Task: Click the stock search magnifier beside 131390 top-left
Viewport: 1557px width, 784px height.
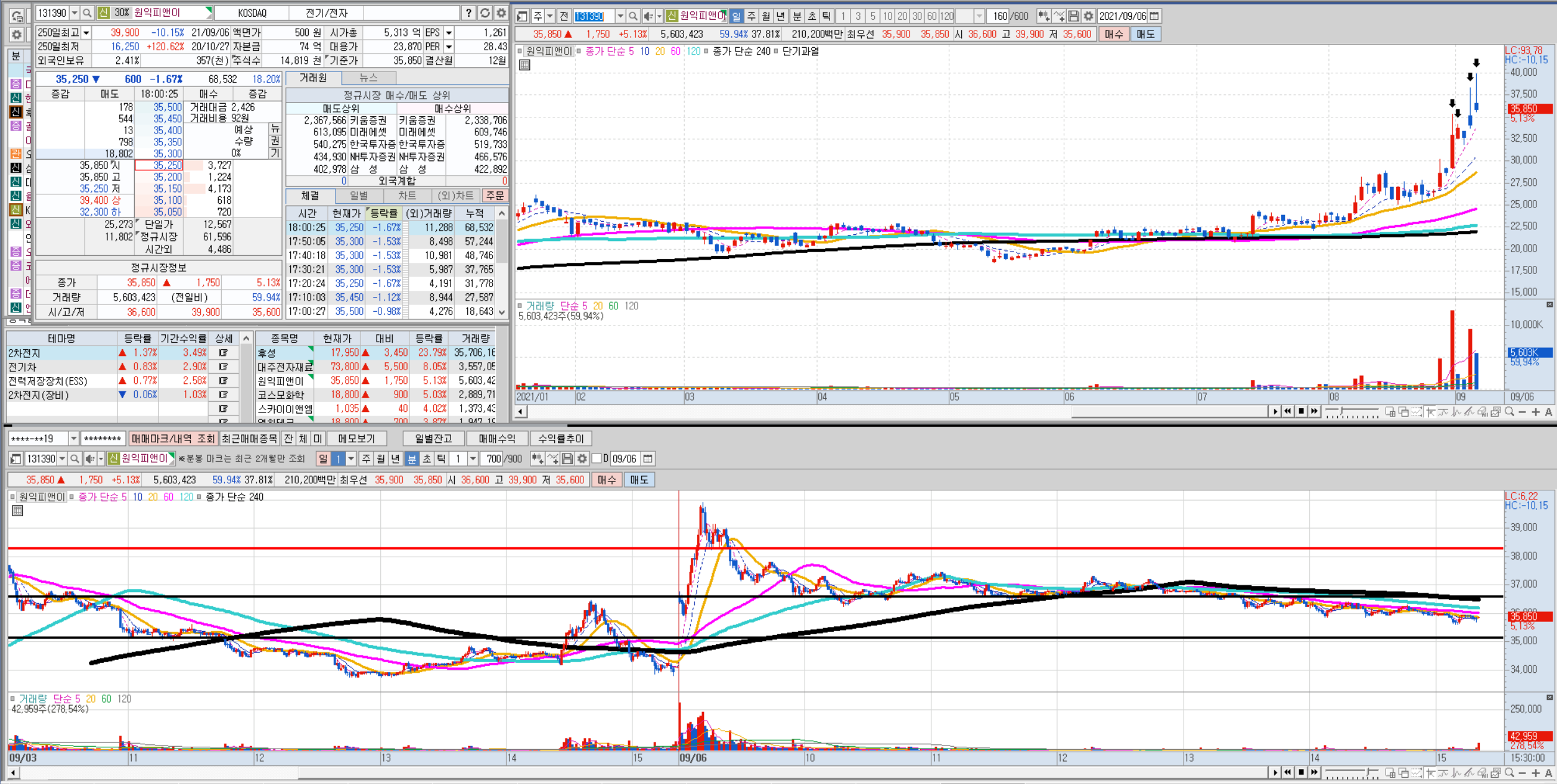Action: [87, 13]
